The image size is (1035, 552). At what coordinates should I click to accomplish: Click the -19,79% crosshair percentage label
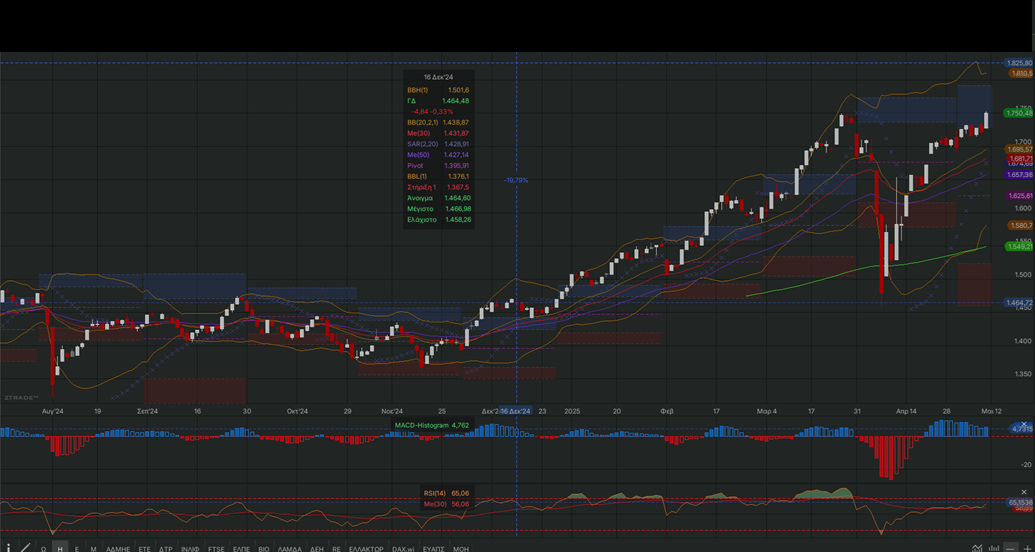[x=516, y=180]
